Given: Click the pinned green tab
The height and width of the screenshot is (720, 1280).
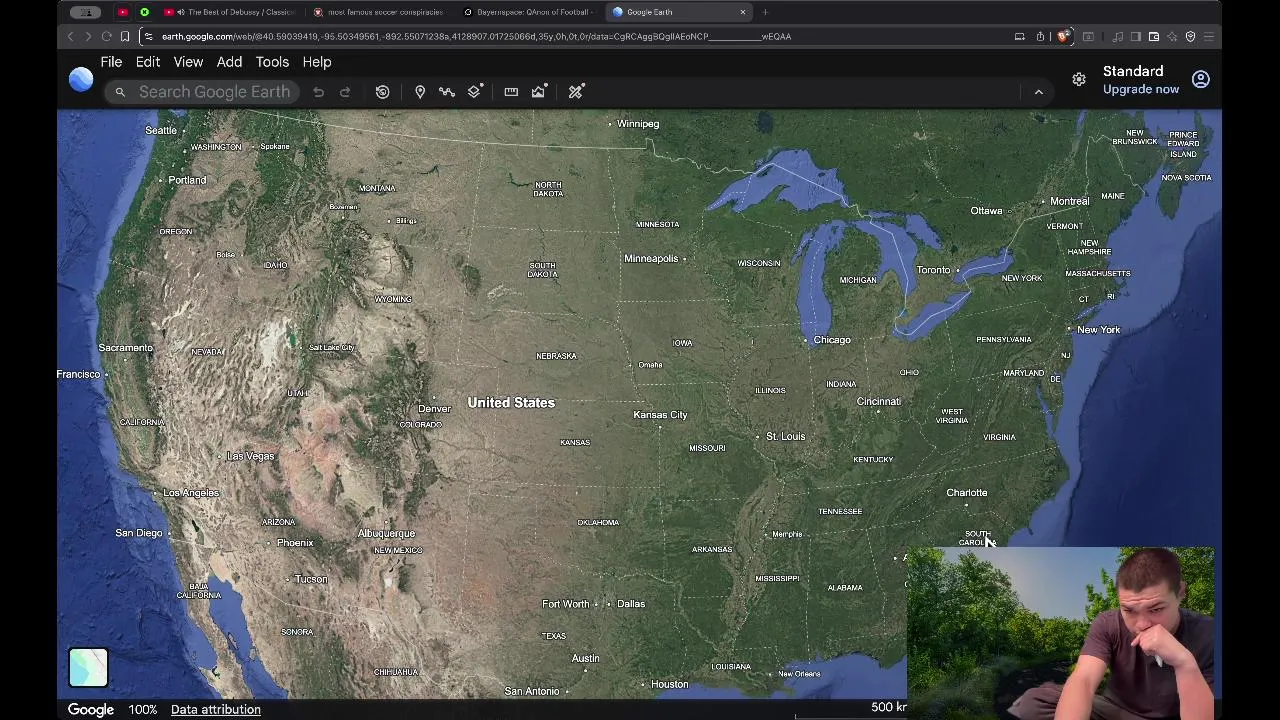Looking at the screenshot, I should point(145,12).
